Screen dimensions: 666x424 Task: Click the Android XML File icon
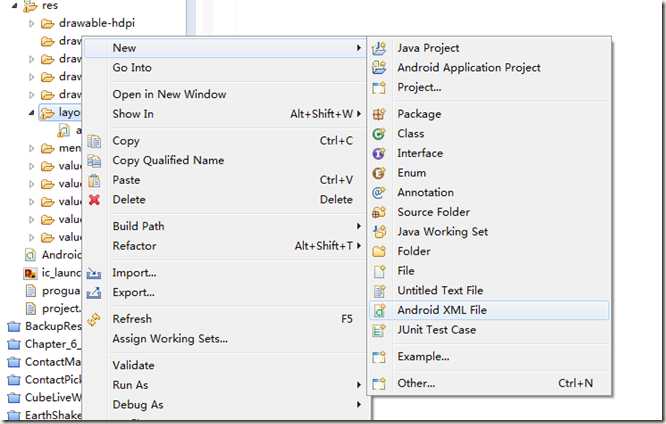pos(379,311)
